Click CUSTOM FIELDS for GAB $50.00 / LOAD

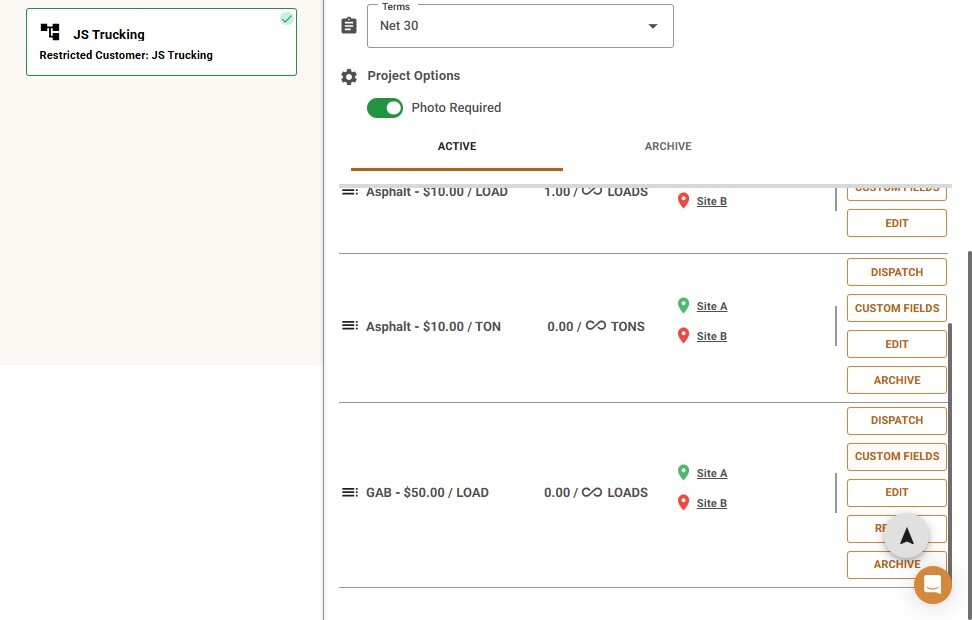896,456
